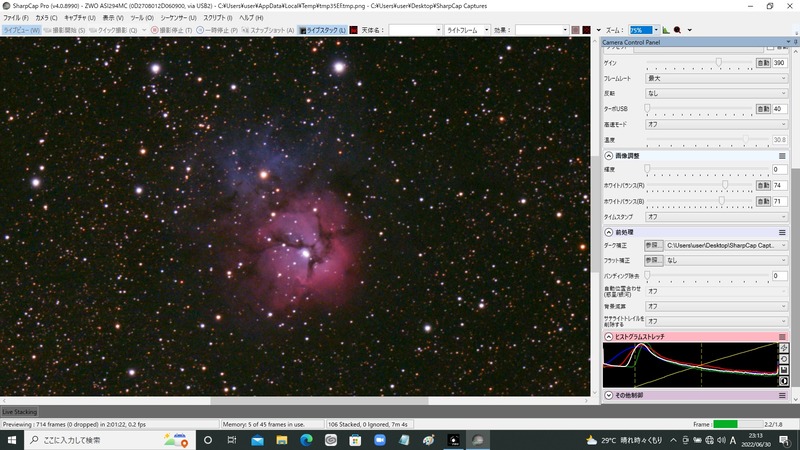This screenshot has width=800, height=450.
Task: Open the ズーム 75% combo box
Action: 643,30
